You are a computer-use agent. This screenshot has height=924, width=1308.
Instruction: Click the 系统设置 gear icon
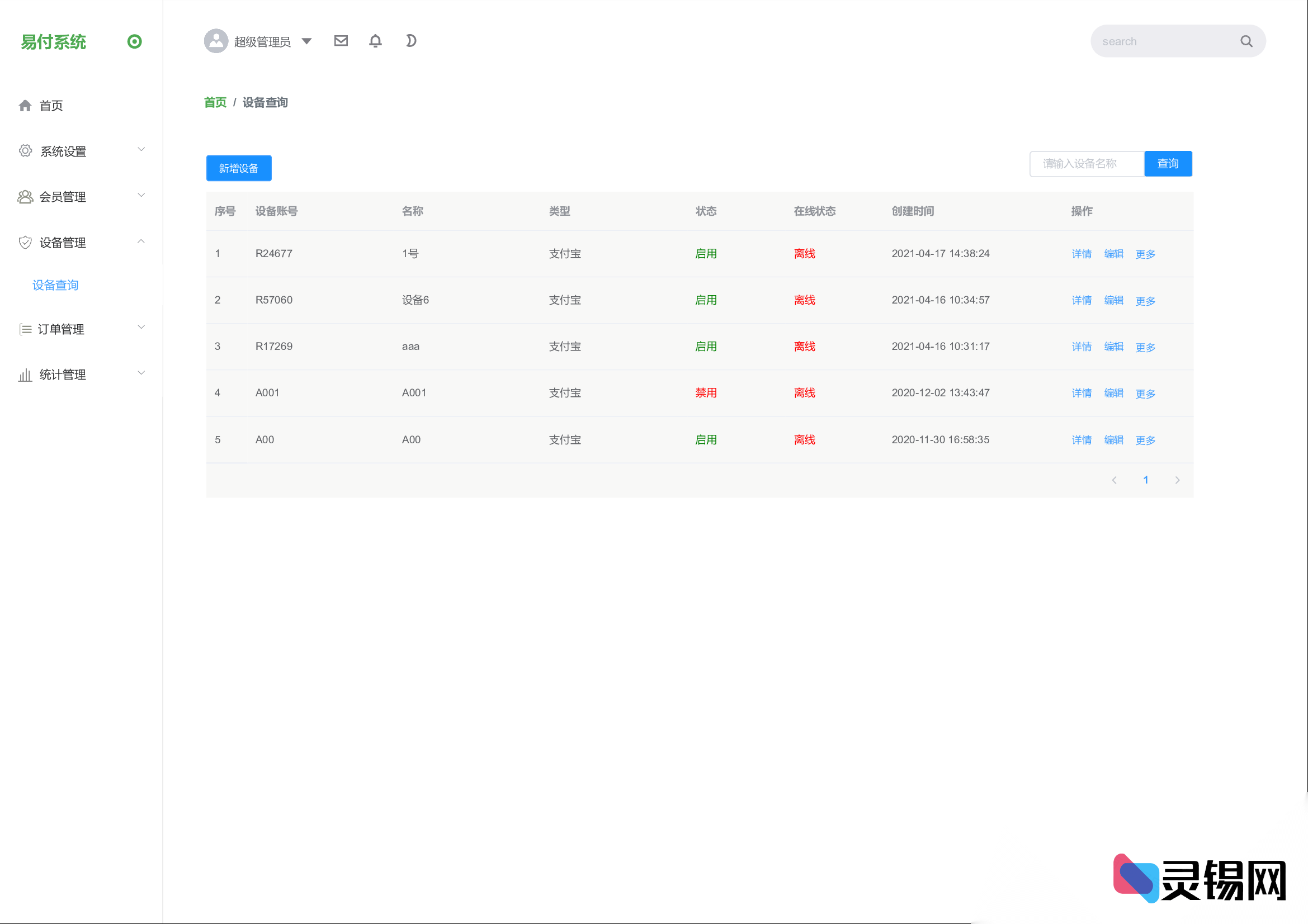pyautogui.click(x=25, y=151)
